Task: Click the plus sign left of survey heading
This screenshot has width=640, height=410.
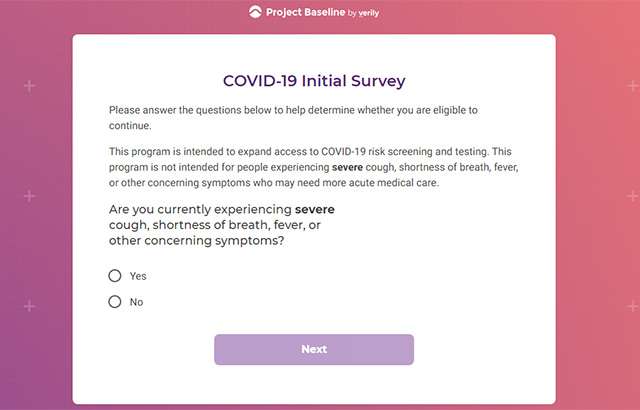Action: pos(29,86)
